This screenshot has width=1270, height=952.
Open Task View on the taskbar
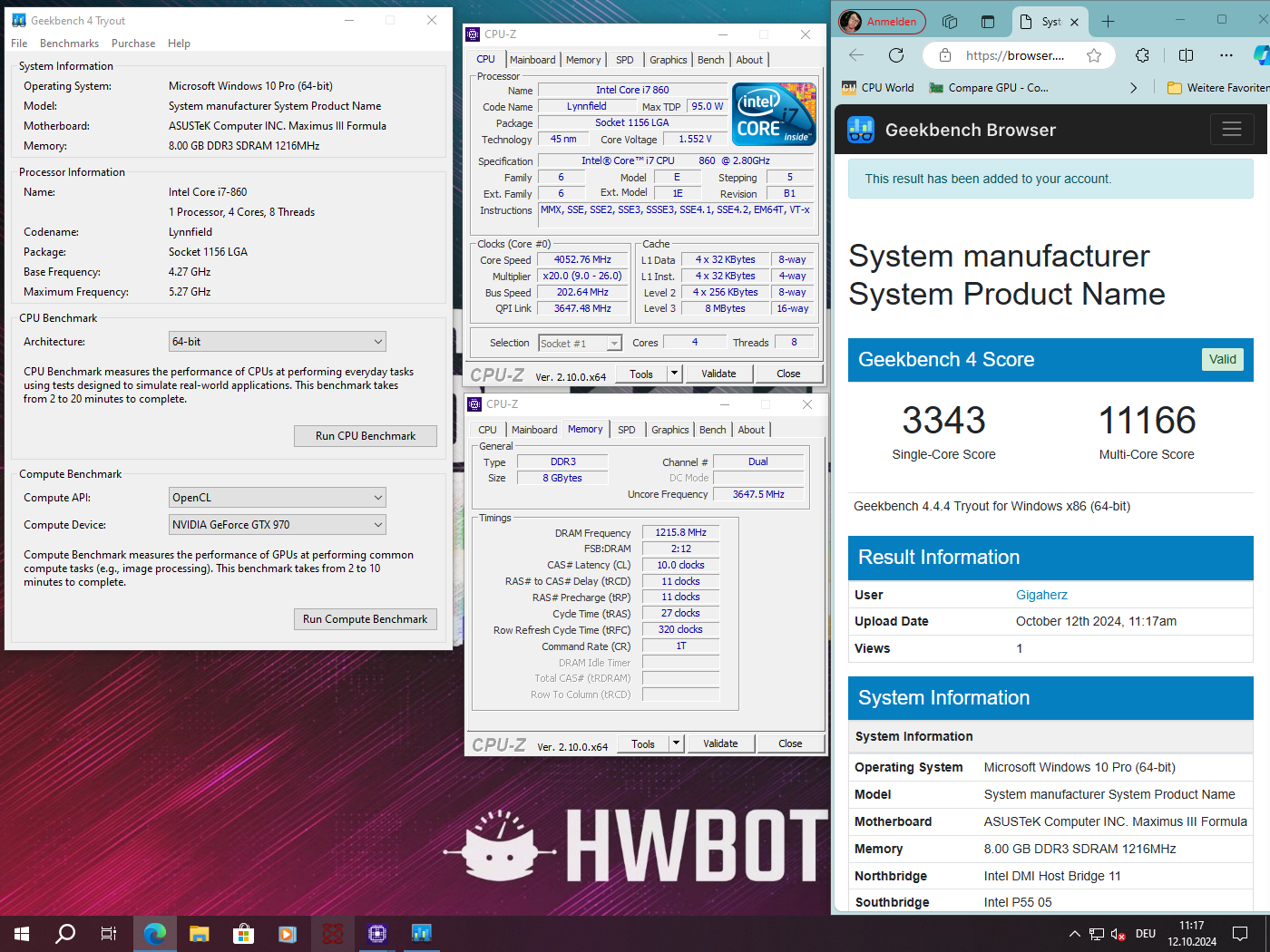[x=109, y=933]
